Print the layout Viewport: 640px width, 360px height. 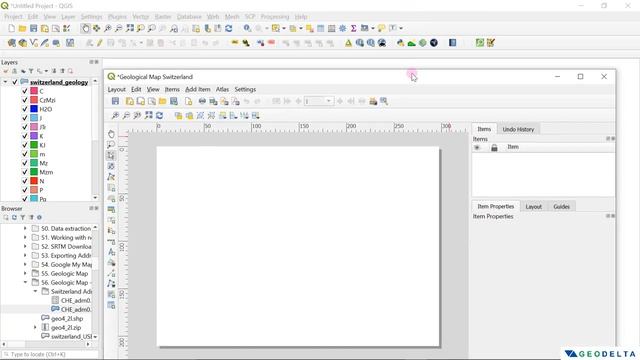tap(202, 101)
